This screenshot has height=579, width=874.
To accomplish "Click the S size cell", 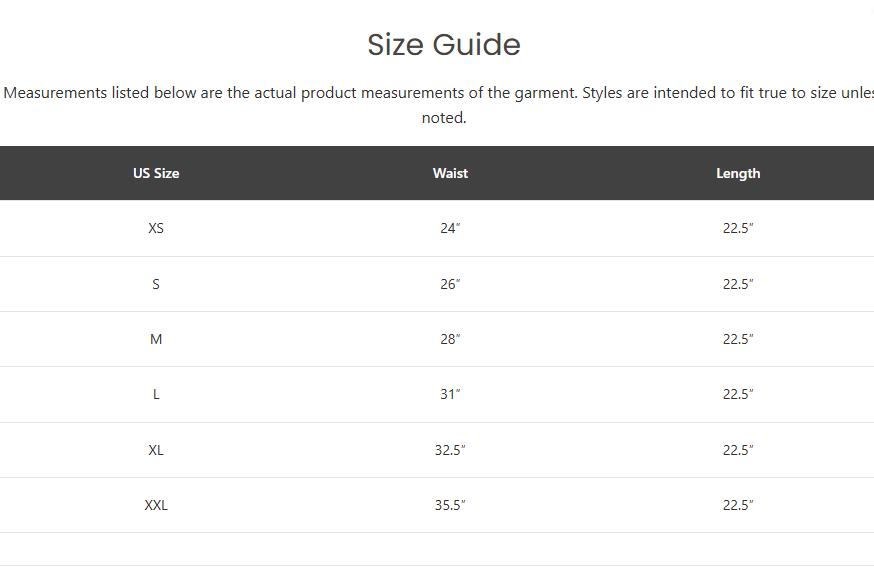I will (156, 284).
